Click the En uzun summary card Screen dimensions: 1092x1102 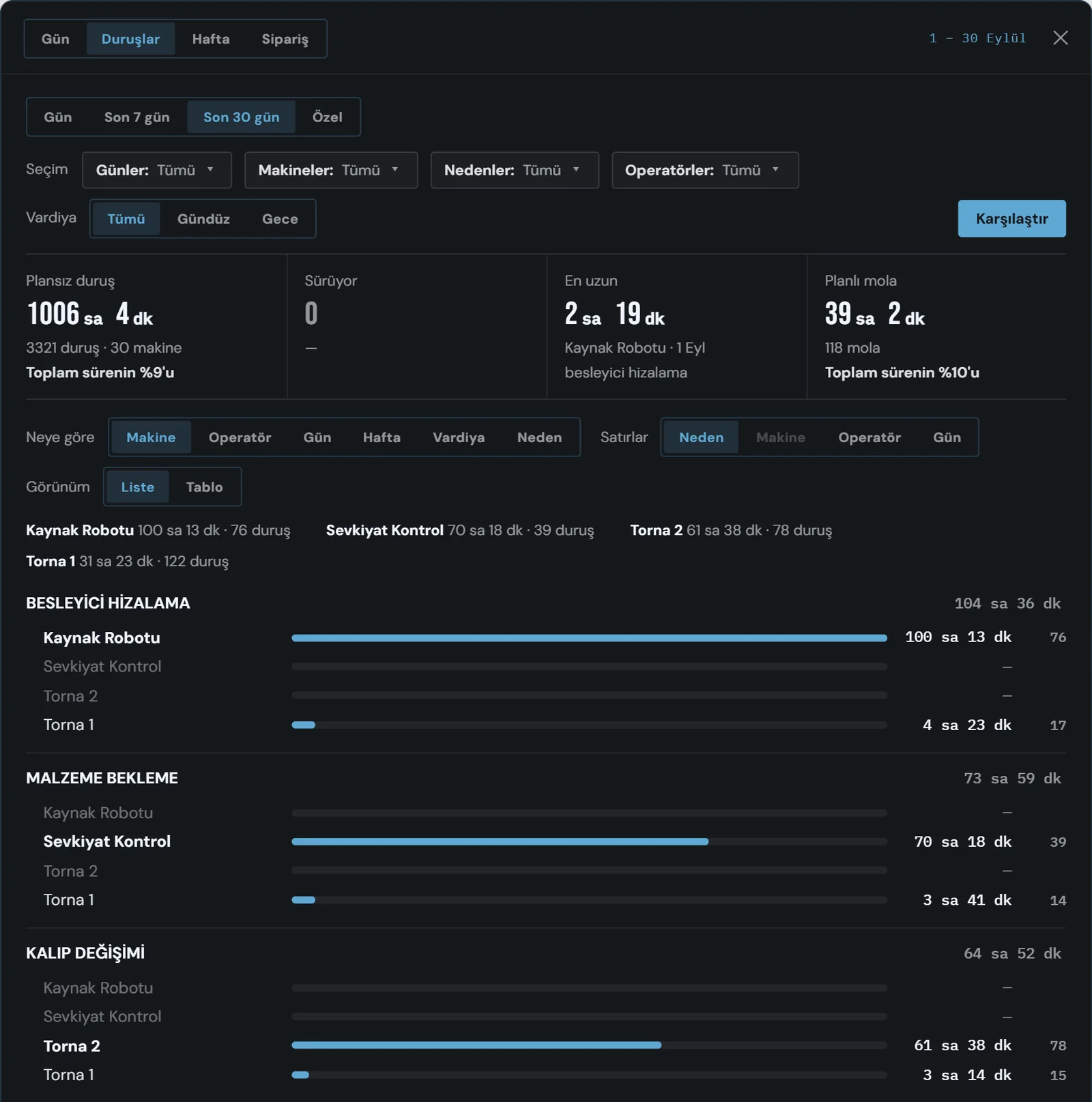point(677,327)
